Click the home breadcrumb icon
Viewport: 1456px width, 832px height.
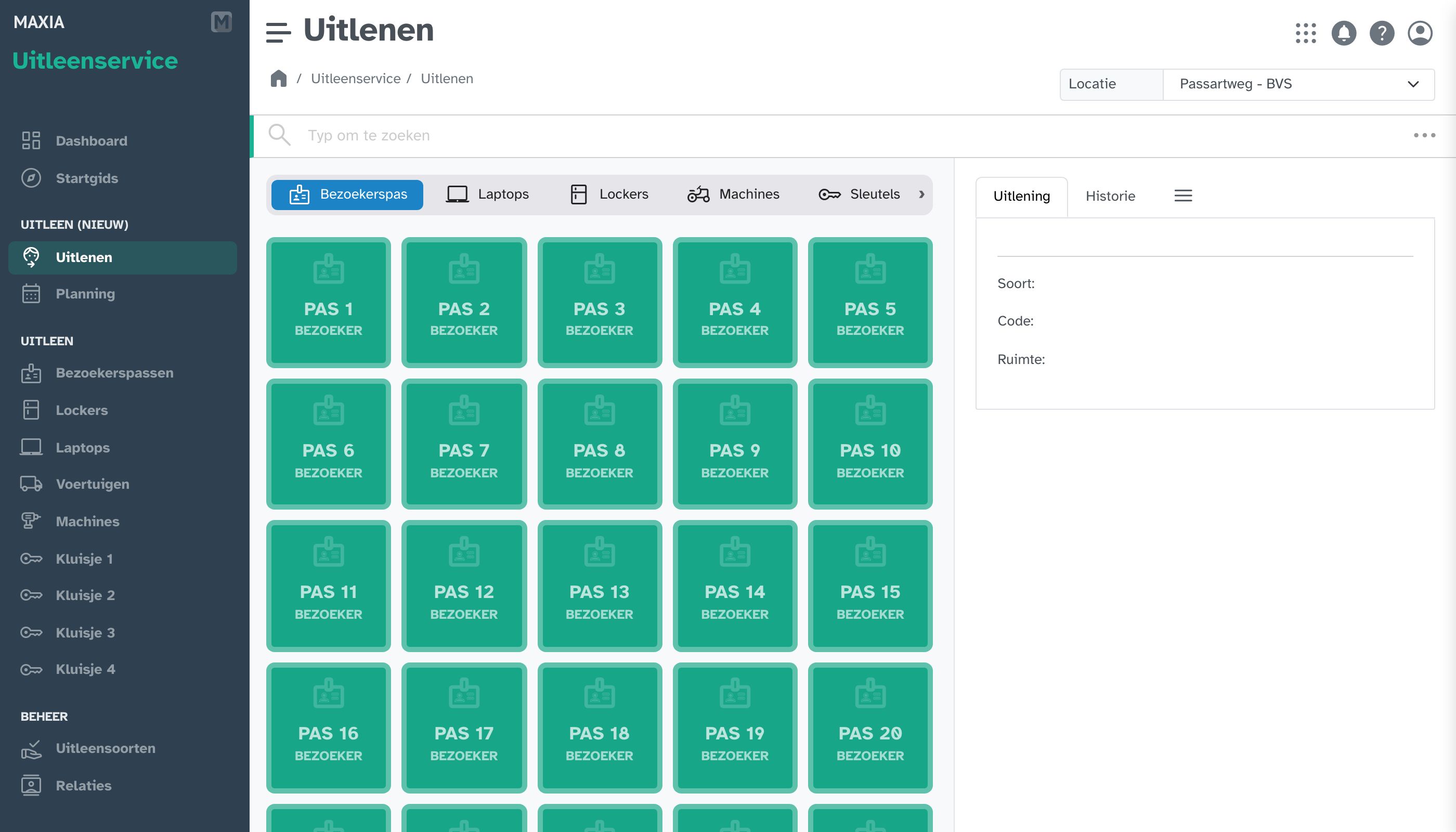[278, 79]
